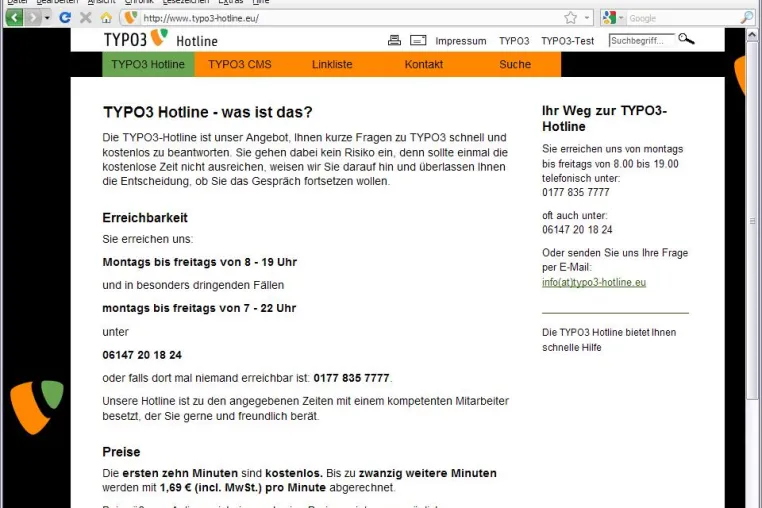Open the history dropdown next to Forward

(47, 18)
